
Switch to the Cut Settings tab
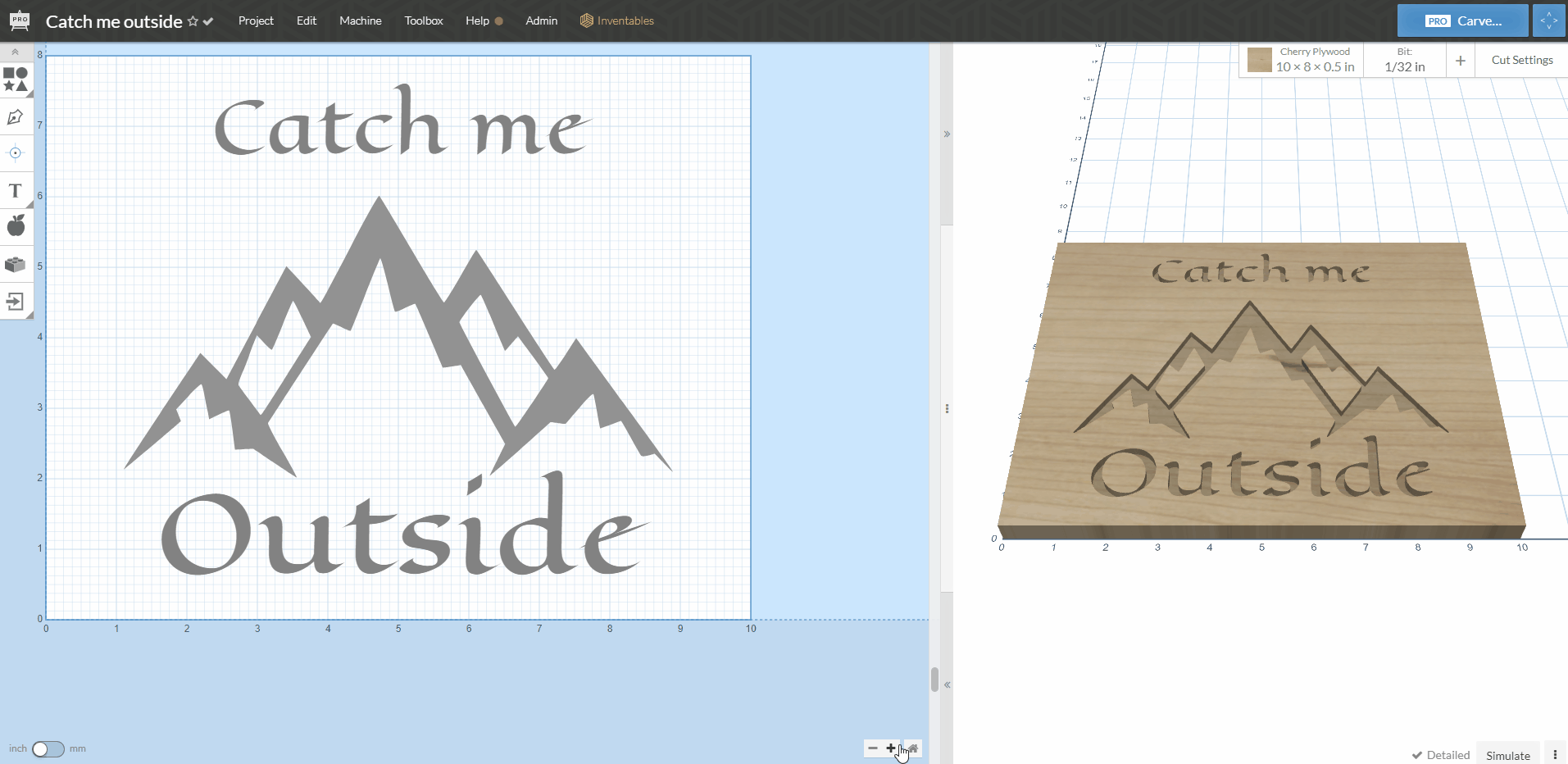[1521, 59]
